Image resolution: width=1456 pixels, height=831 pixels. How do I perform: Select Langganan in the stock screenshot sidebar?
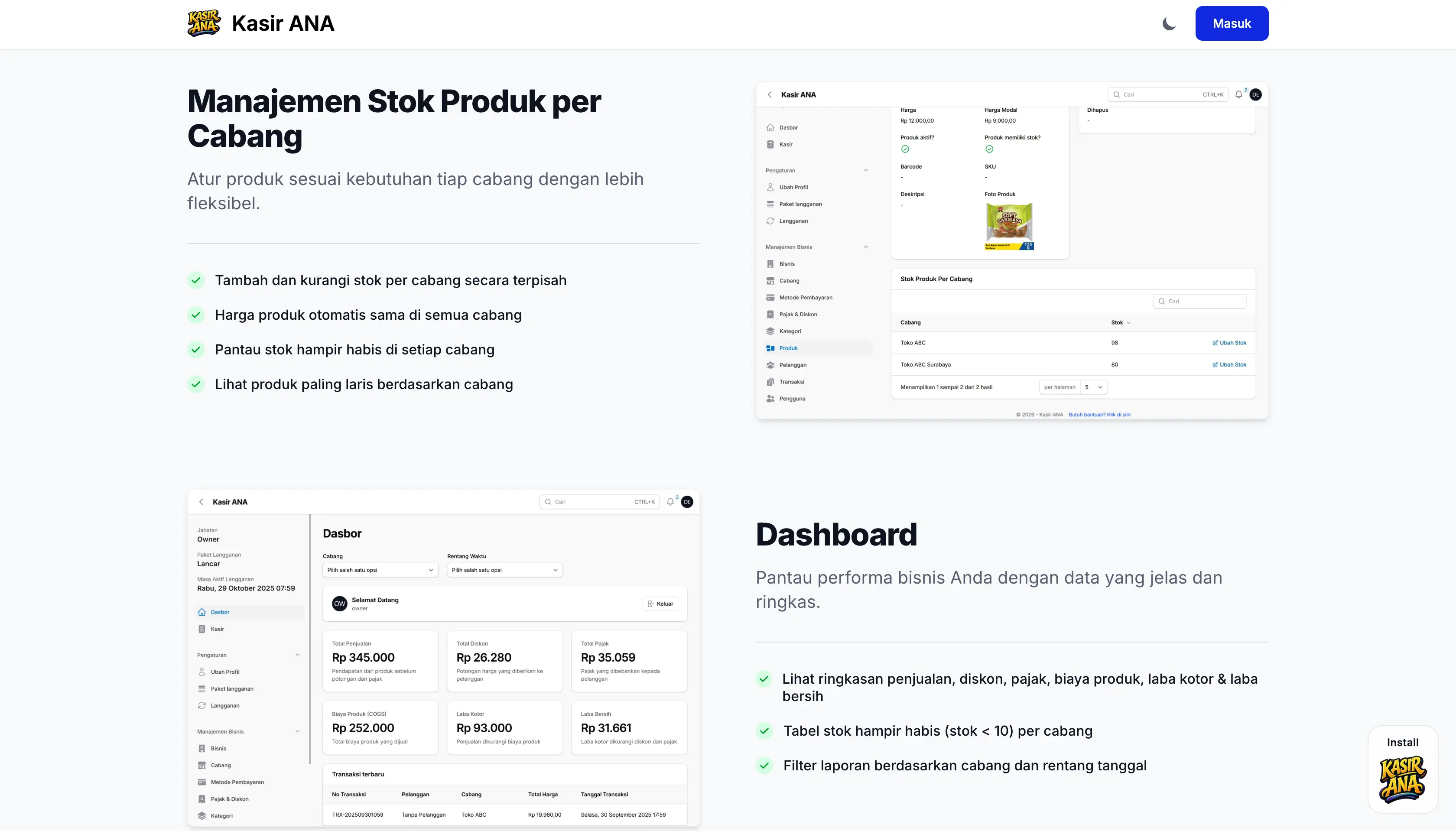(793, 221)
